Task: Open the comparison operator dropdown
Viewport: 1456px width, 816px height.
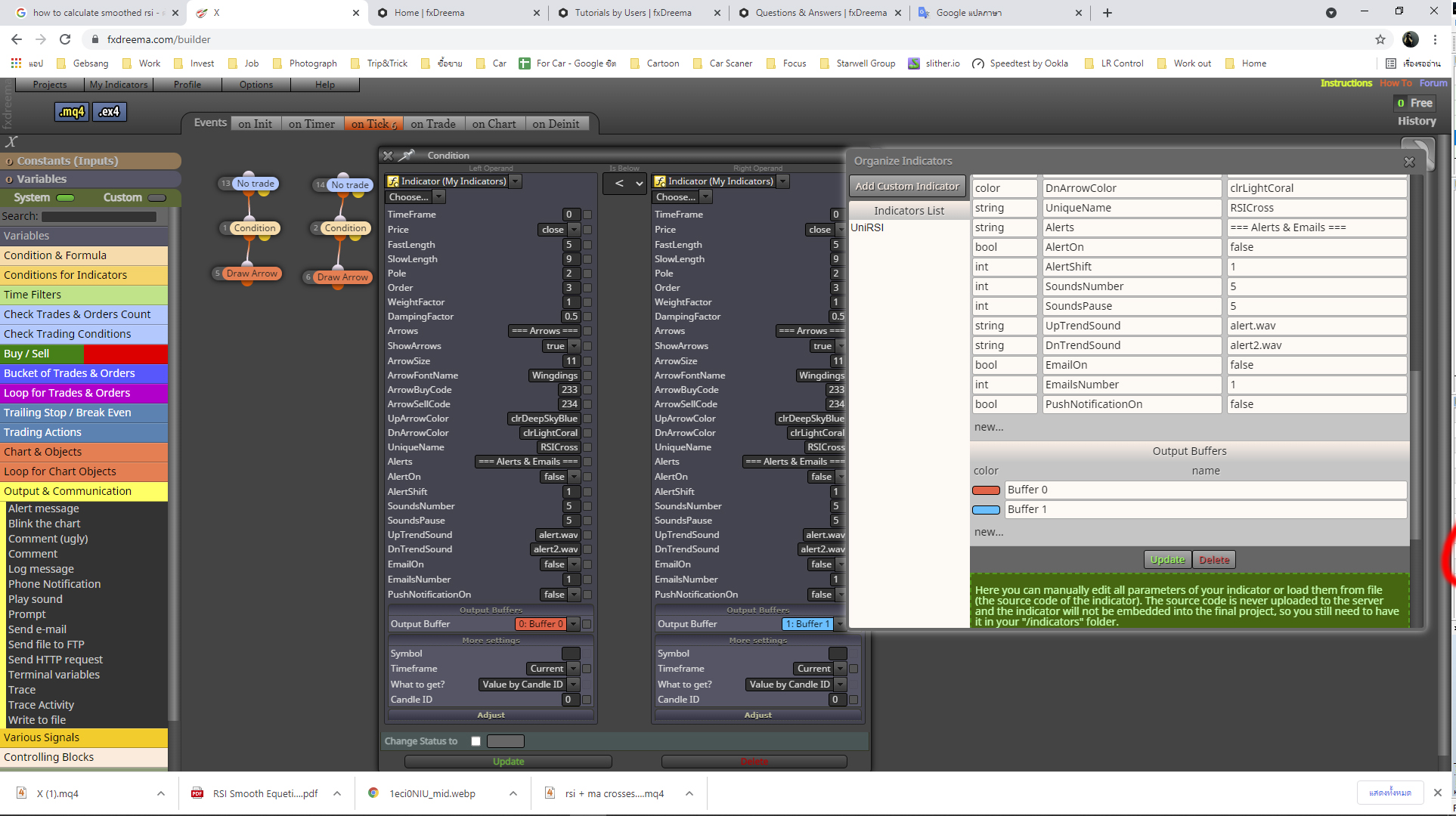Action: tap(625, 184)
